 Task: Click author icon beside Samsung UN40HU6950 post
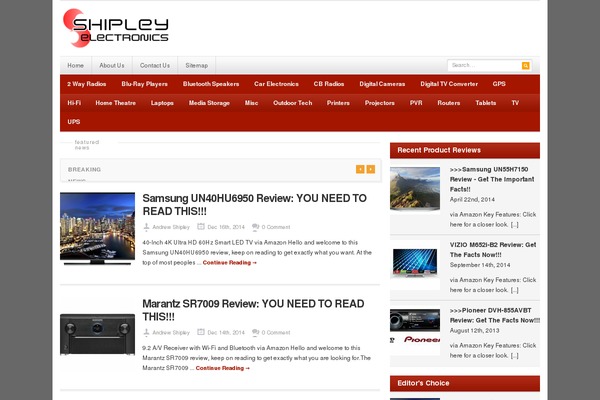[146, 227]
